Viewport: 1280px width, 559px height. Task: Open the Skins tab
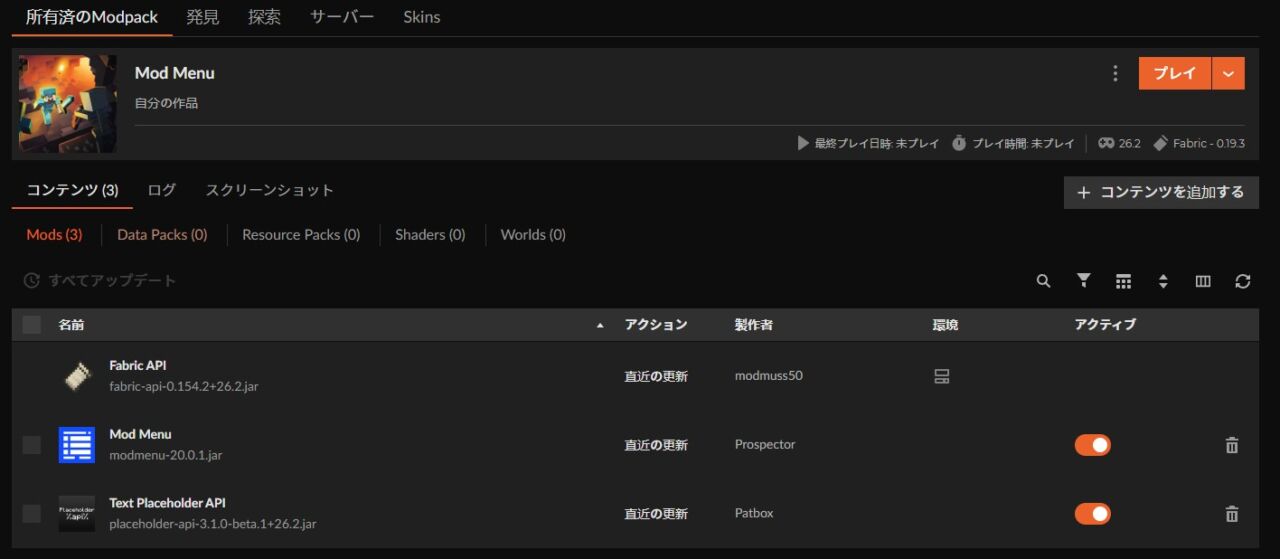[x=422, y=17]
